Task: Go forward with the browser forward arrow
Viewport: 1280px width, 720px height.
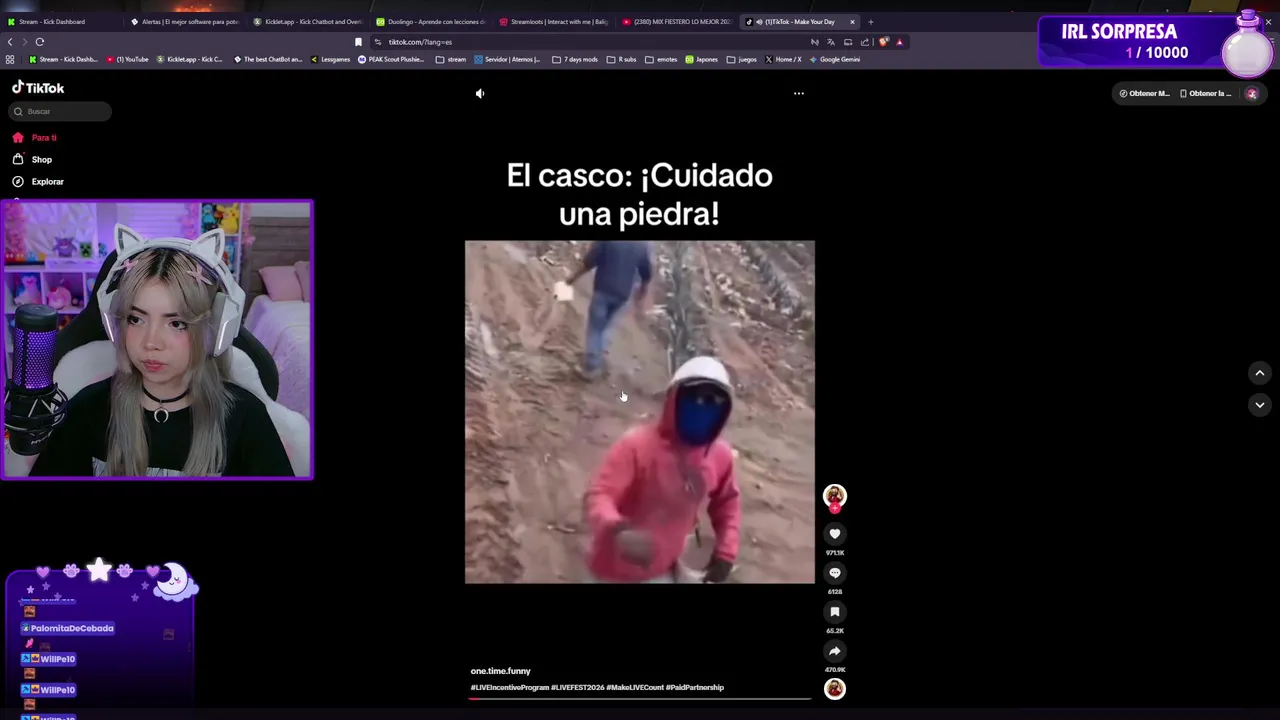Action: click(24, 42)
